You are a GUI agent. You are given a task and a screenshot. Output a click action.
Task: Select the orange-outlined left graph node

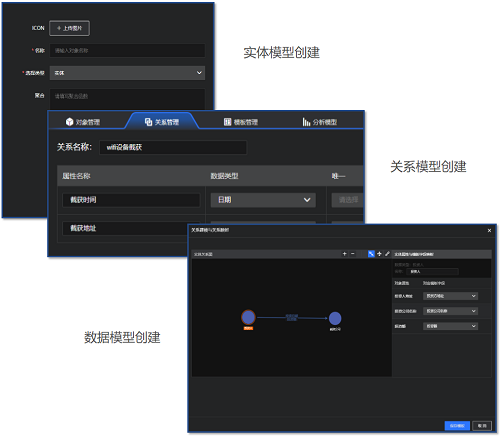pos(248,317)
